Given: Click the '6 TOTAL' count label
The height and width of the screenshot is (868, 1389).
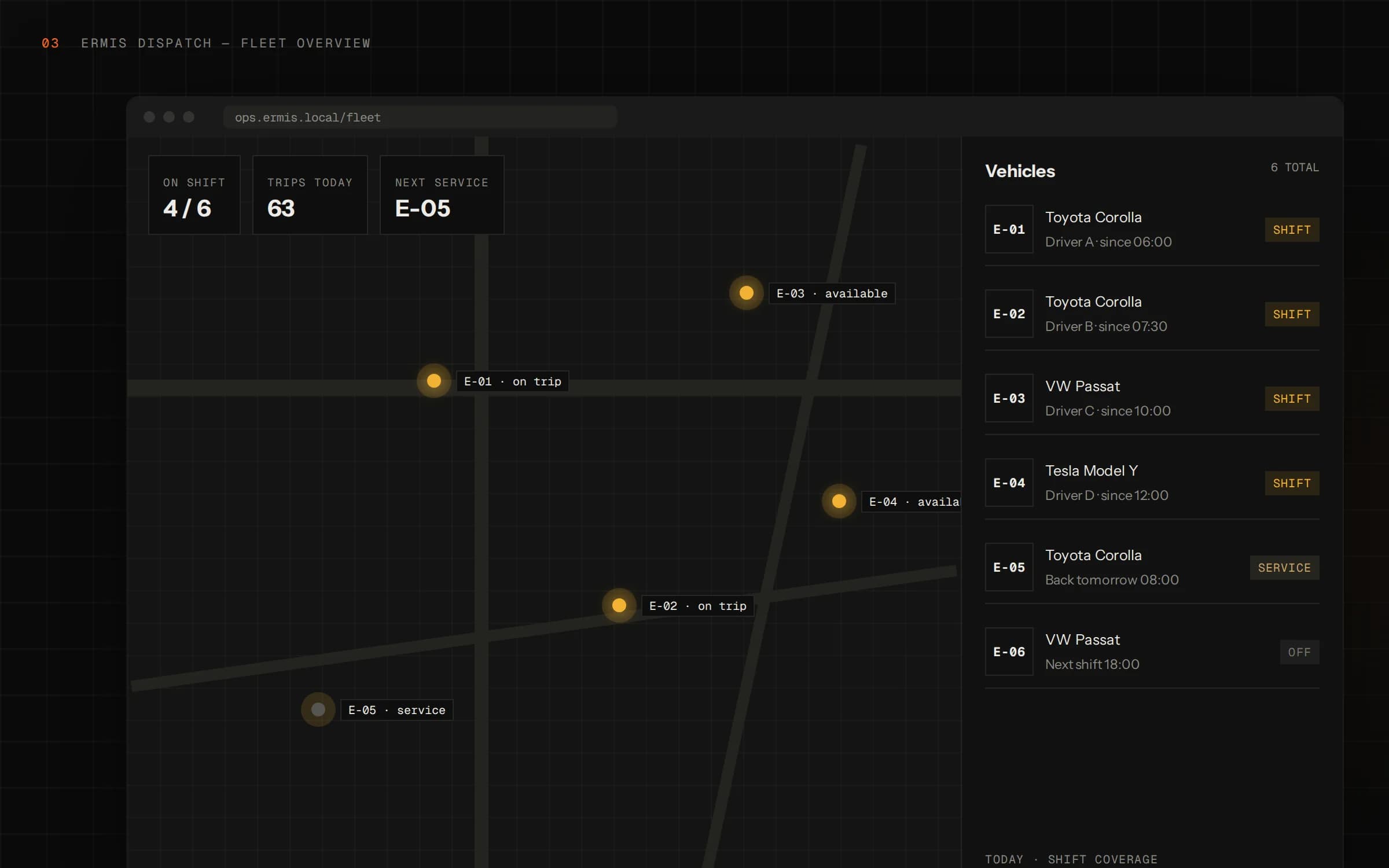Looking at the screenshot, I should (1295, 168).
